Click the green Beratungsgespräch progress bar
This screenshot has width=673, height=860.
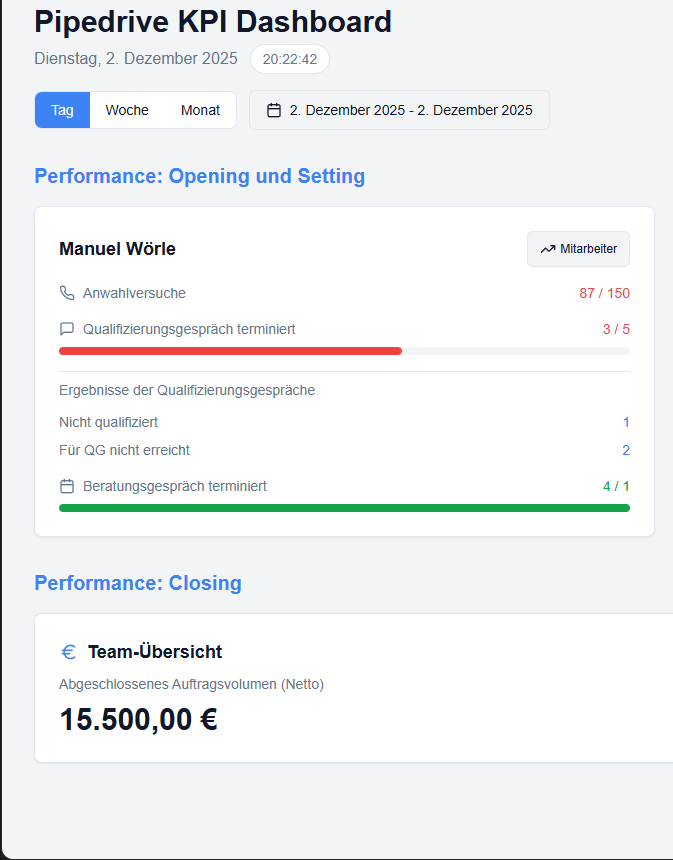pyautogui.click(x=344, y=507)
